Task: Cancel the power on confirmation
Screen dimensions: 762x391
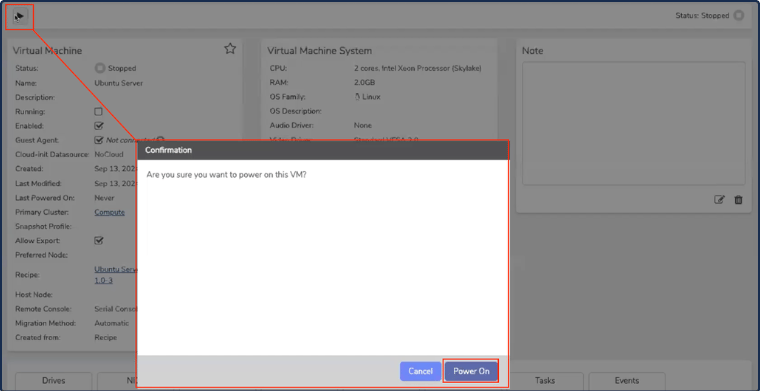Action: [420, 371]
